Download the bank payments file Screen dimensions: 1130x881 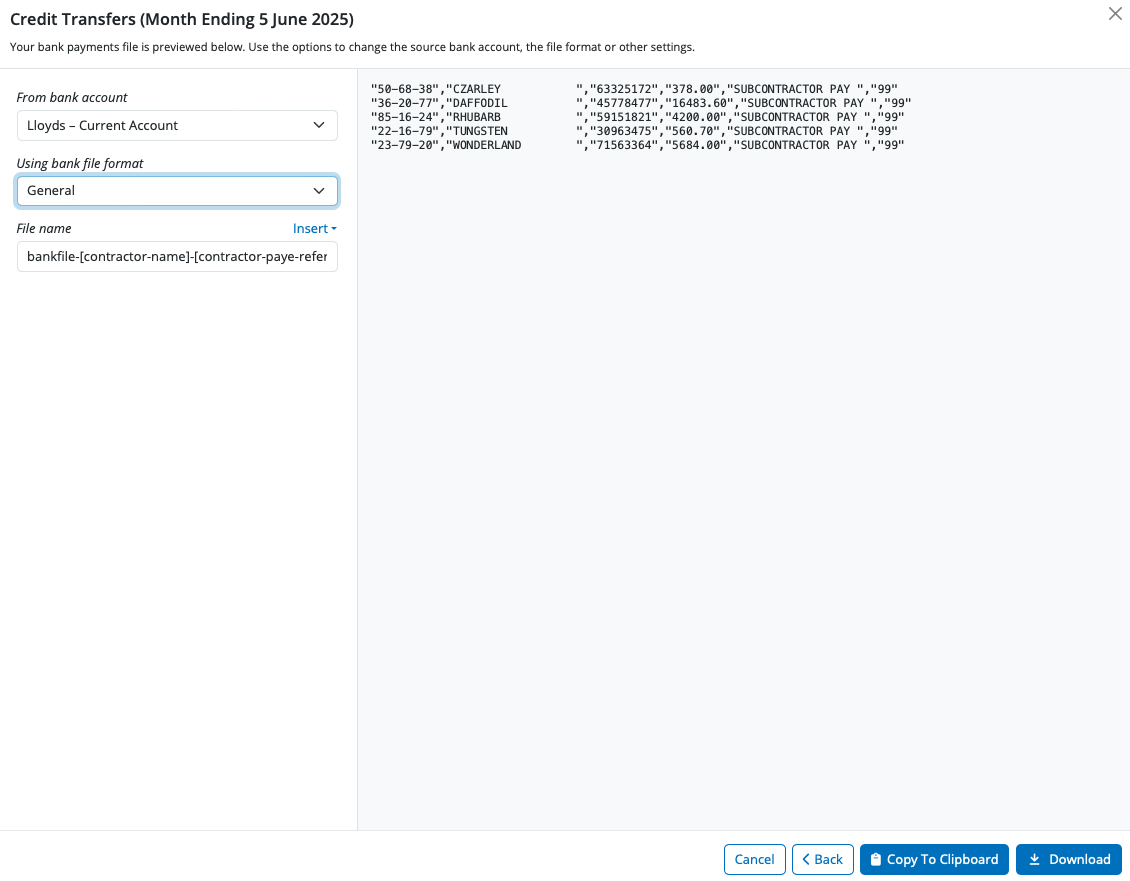(x=1068, y=859)
